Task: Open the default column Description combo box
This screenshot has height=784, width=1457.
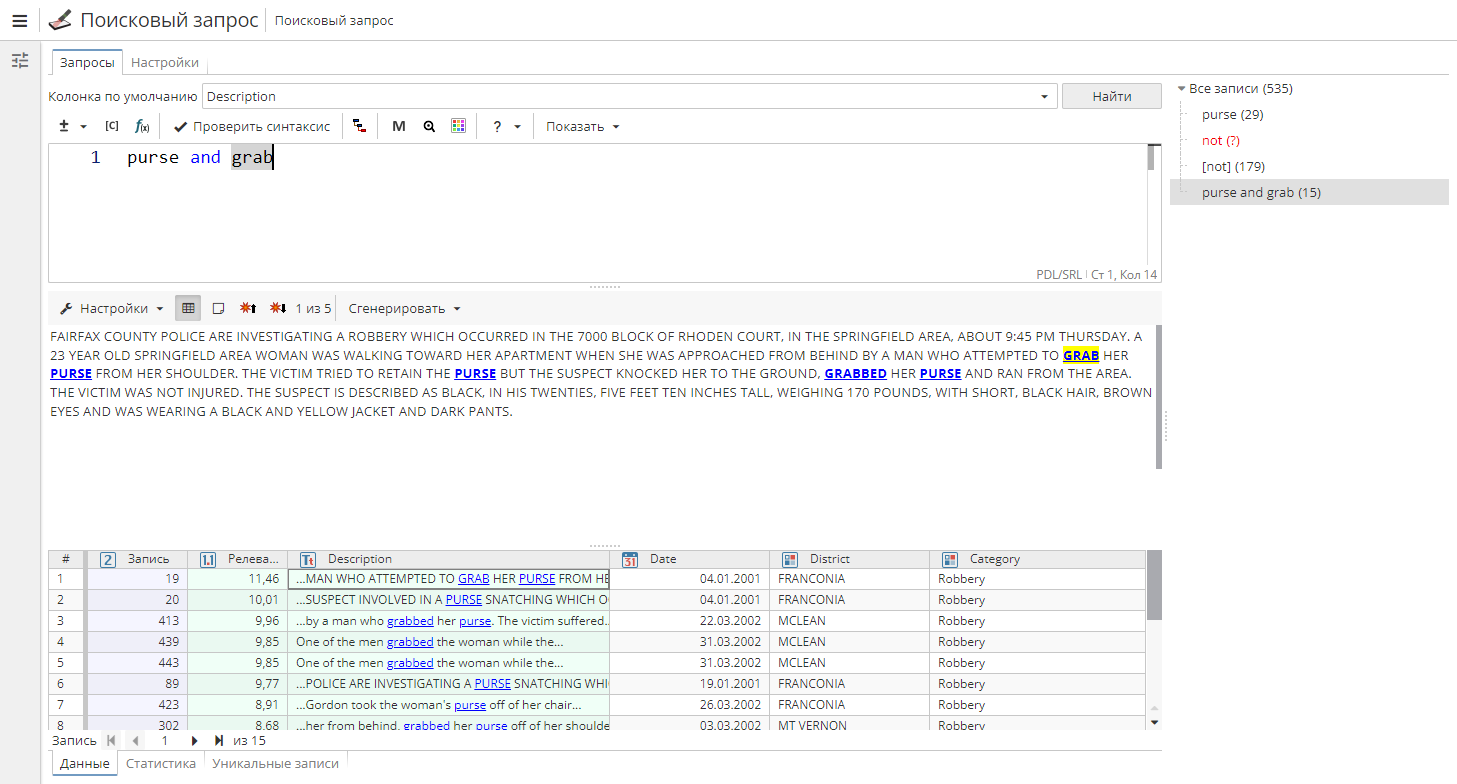Action: (x=630, y=96)
